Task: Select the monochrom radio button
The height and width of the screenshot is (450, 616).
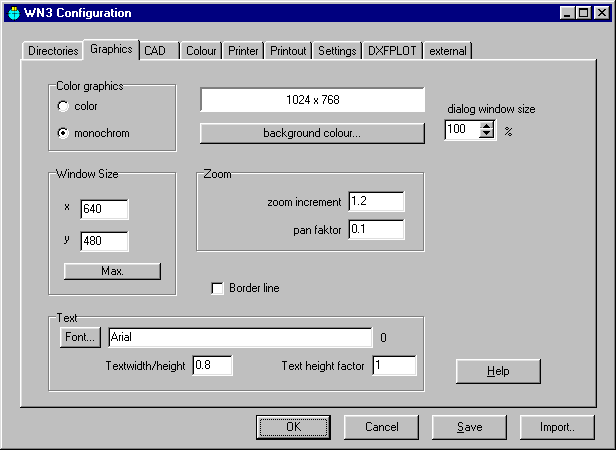Action: point(64,132)
